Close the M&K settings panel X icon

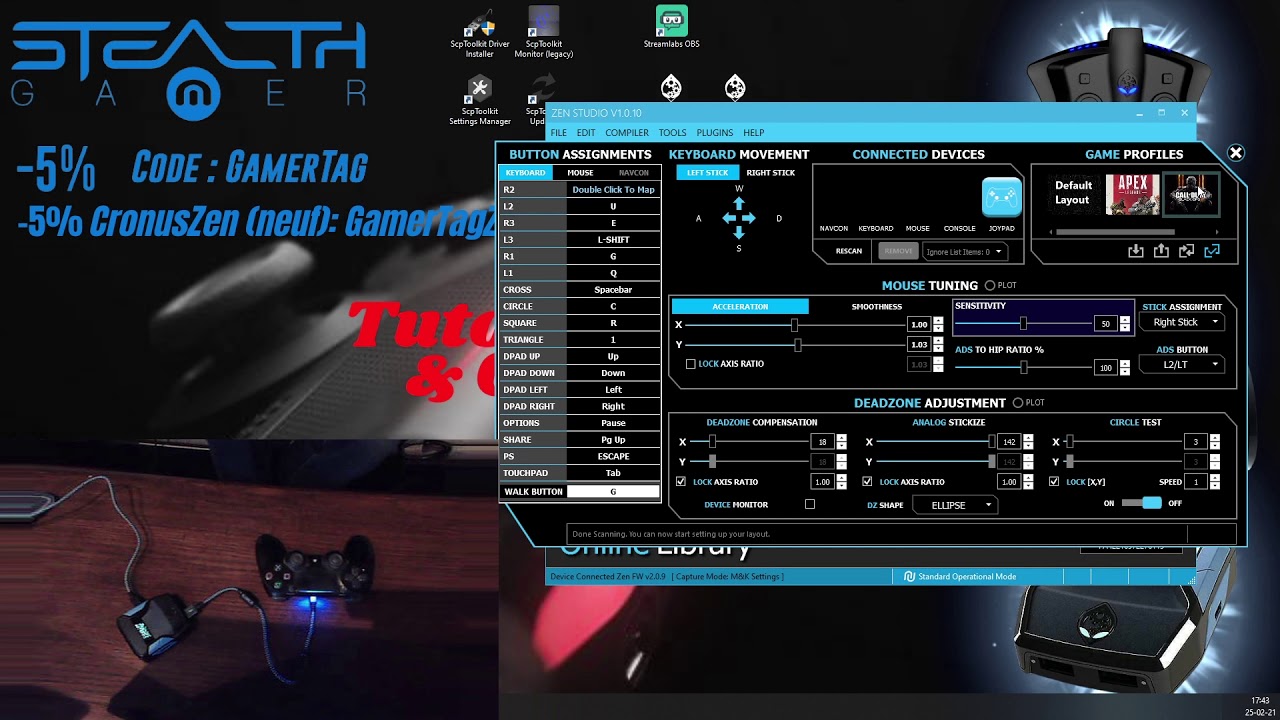point(1236,153)
